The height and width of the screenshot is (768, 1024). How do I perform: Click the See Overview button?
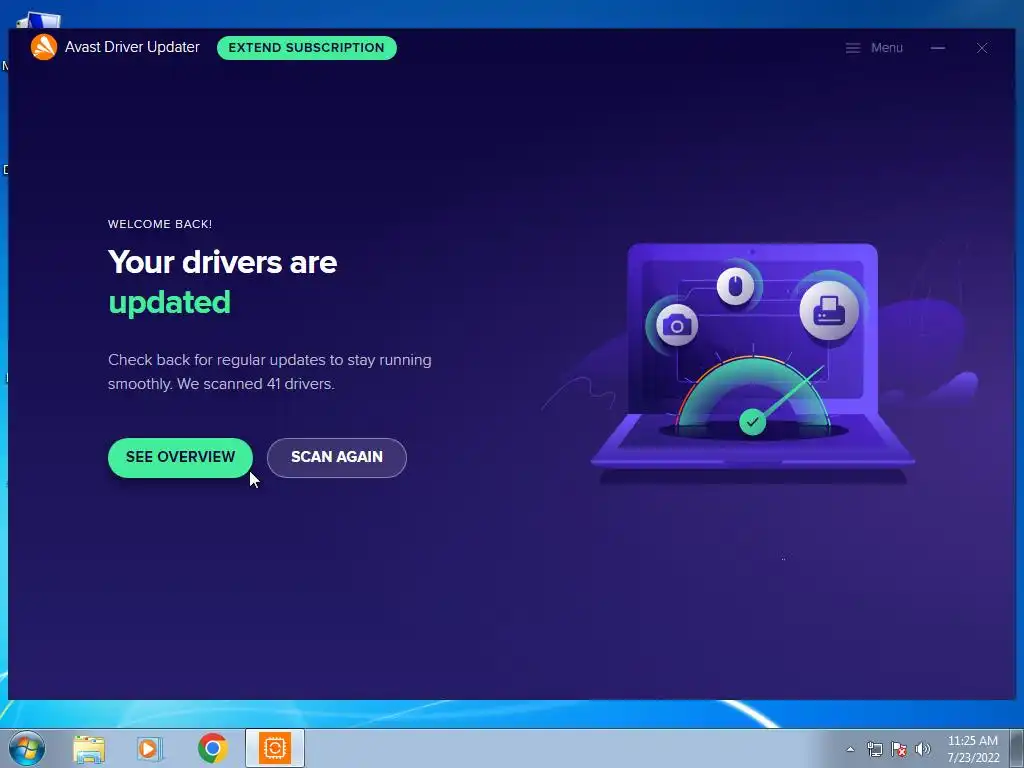click(x=180, y=457)
